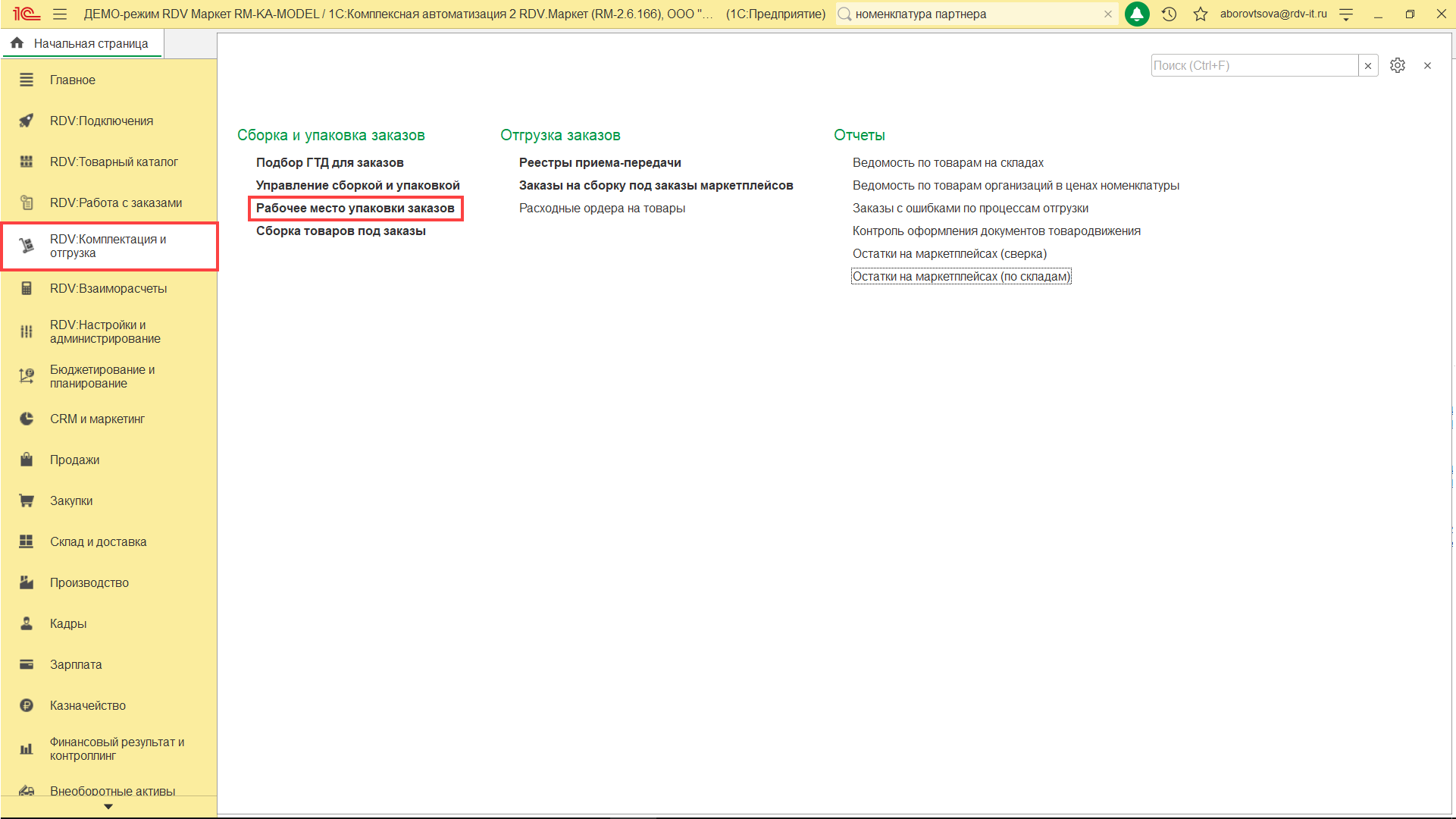Viewport: 1456px width, 819px height.
Task: Click the green notifications bell icon
Action: (1137, 14)
